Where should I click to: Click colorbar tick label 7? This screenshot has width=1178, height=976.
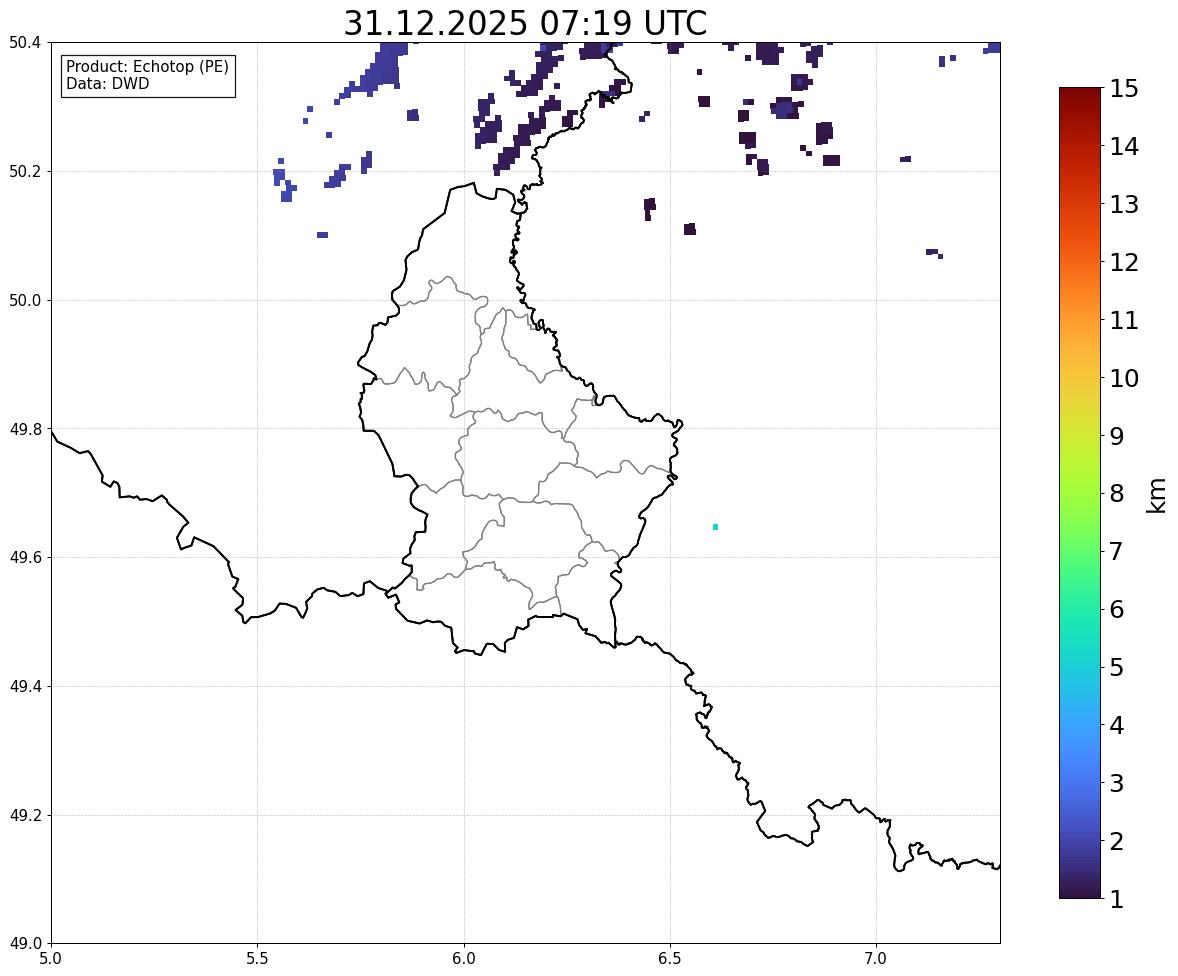click(1117, 551)
